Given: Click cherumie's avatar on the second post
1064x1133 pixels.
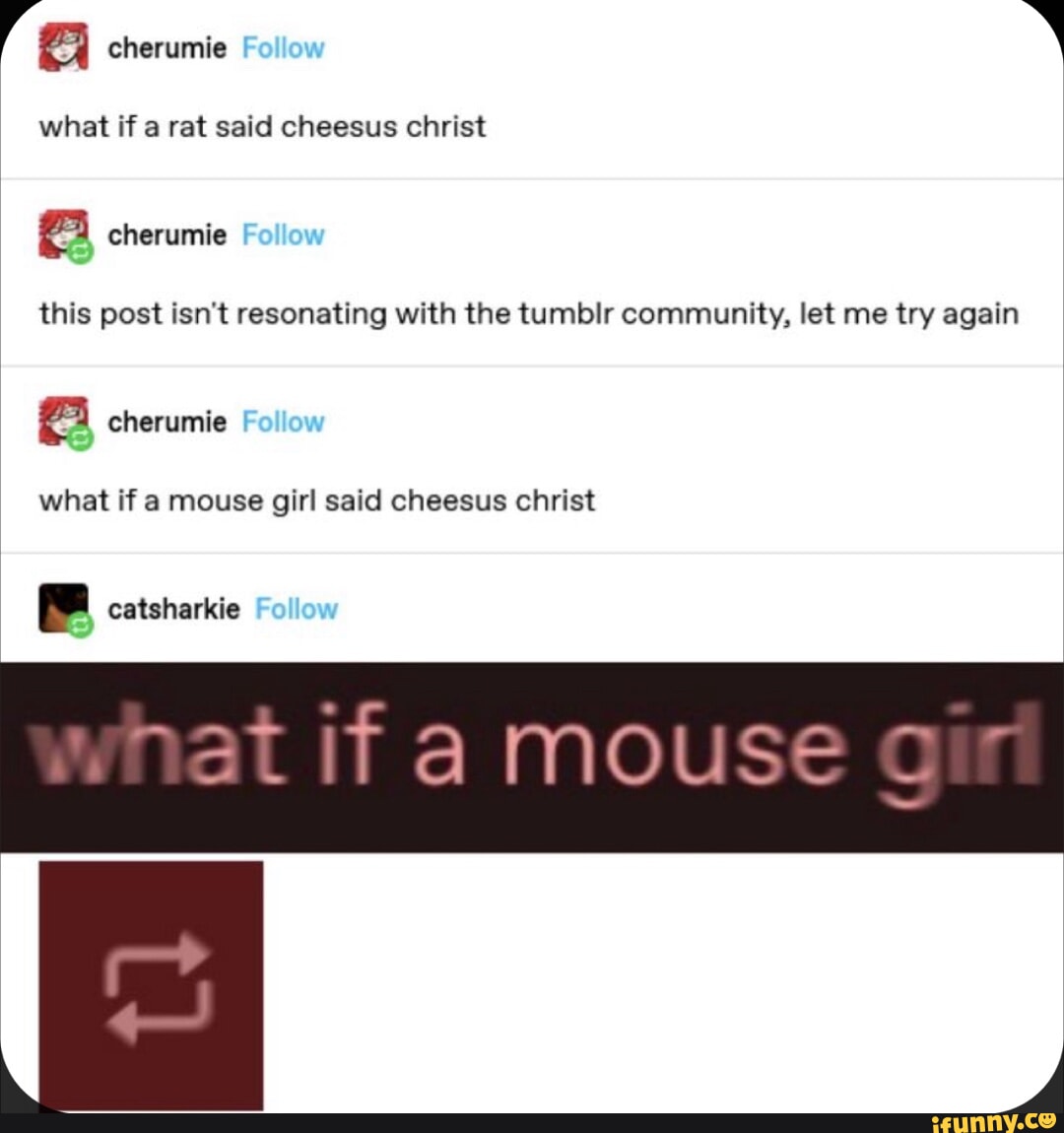Looking at the screenshot, I should (x=64, y=233).
